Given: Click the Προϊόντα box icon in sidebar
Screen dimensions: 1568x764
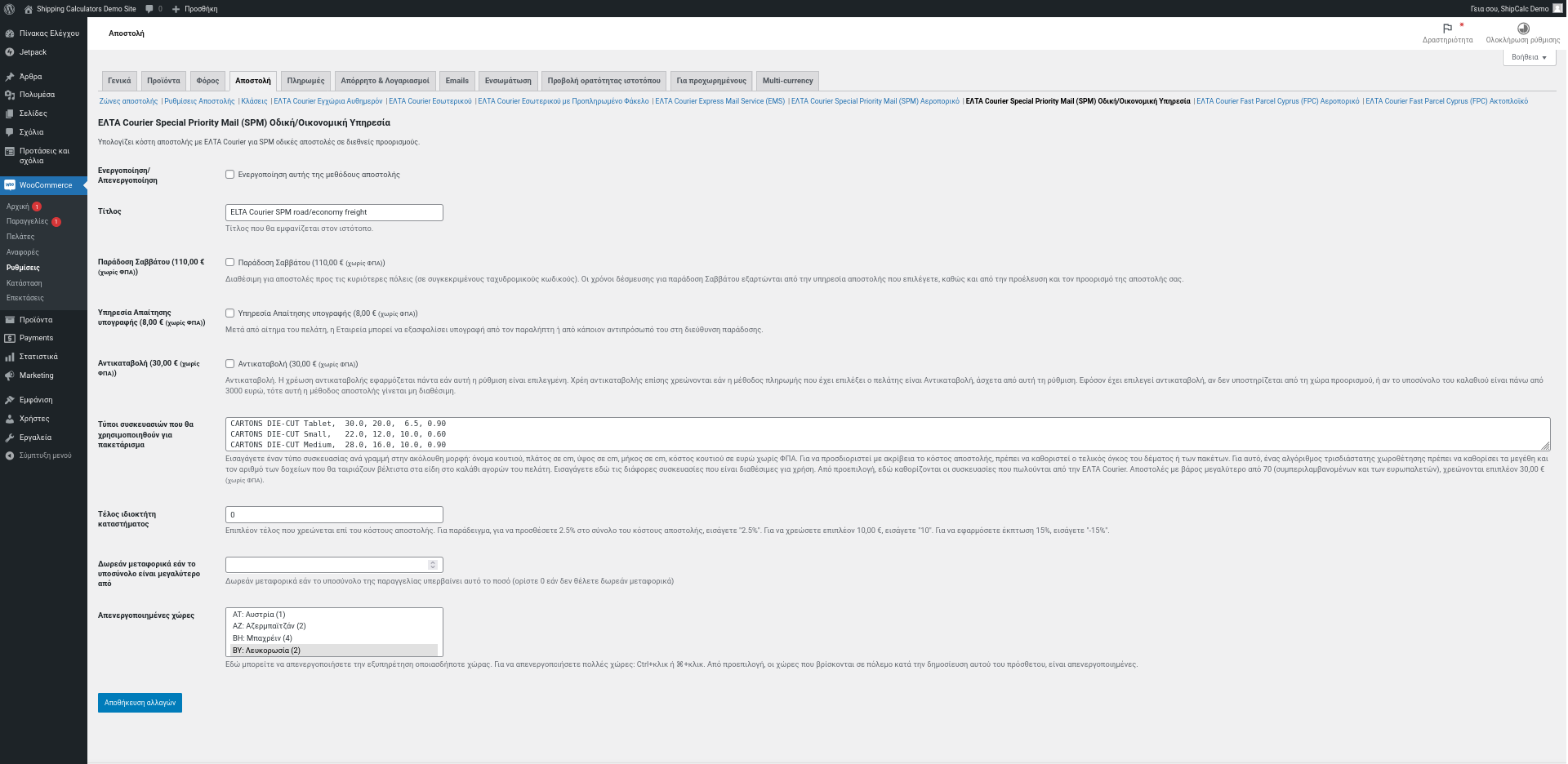Looking at the screenshot, I should (10, 320).
